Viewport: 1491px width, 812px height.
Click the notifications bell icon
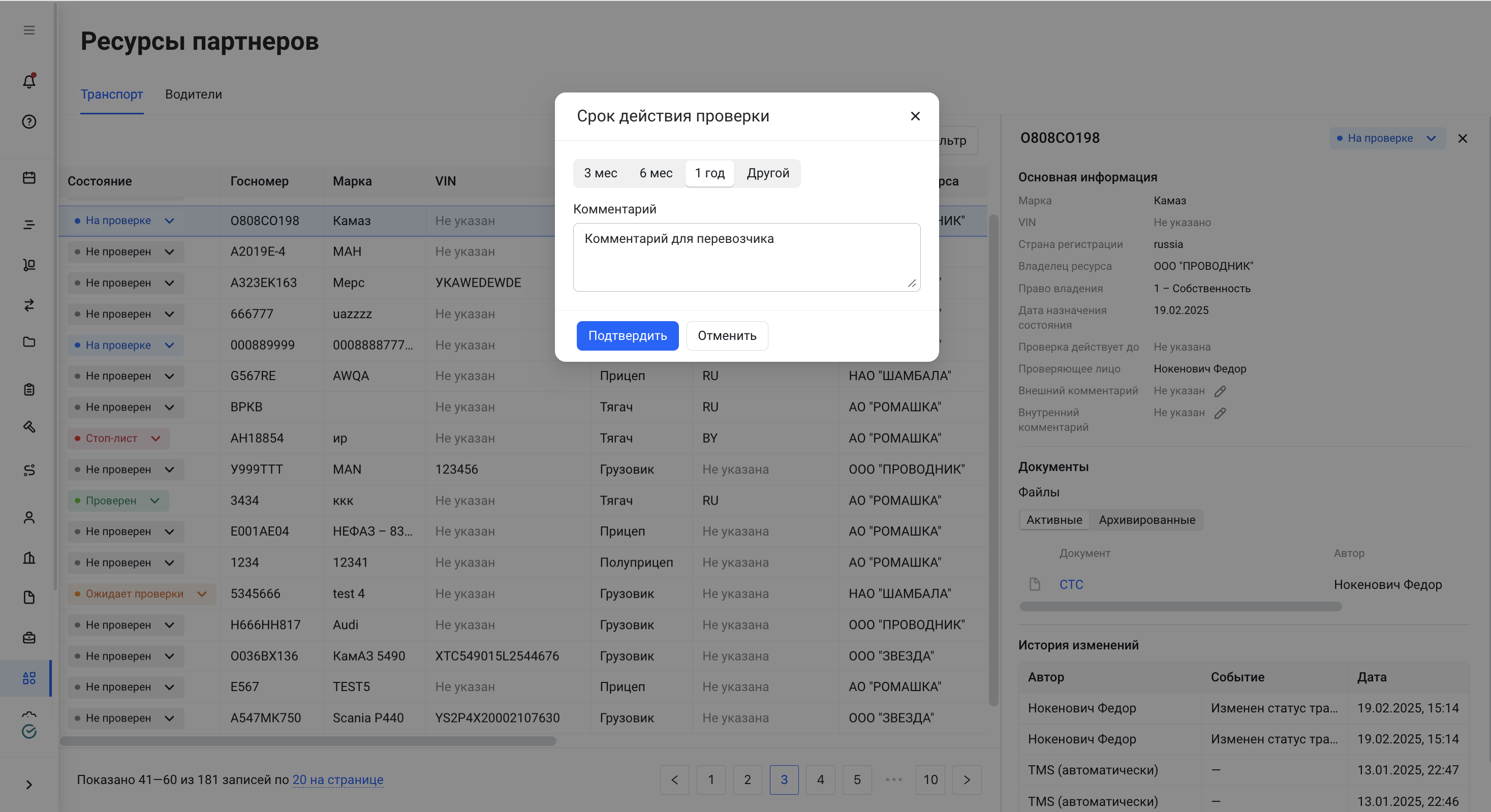pos(29,81)
